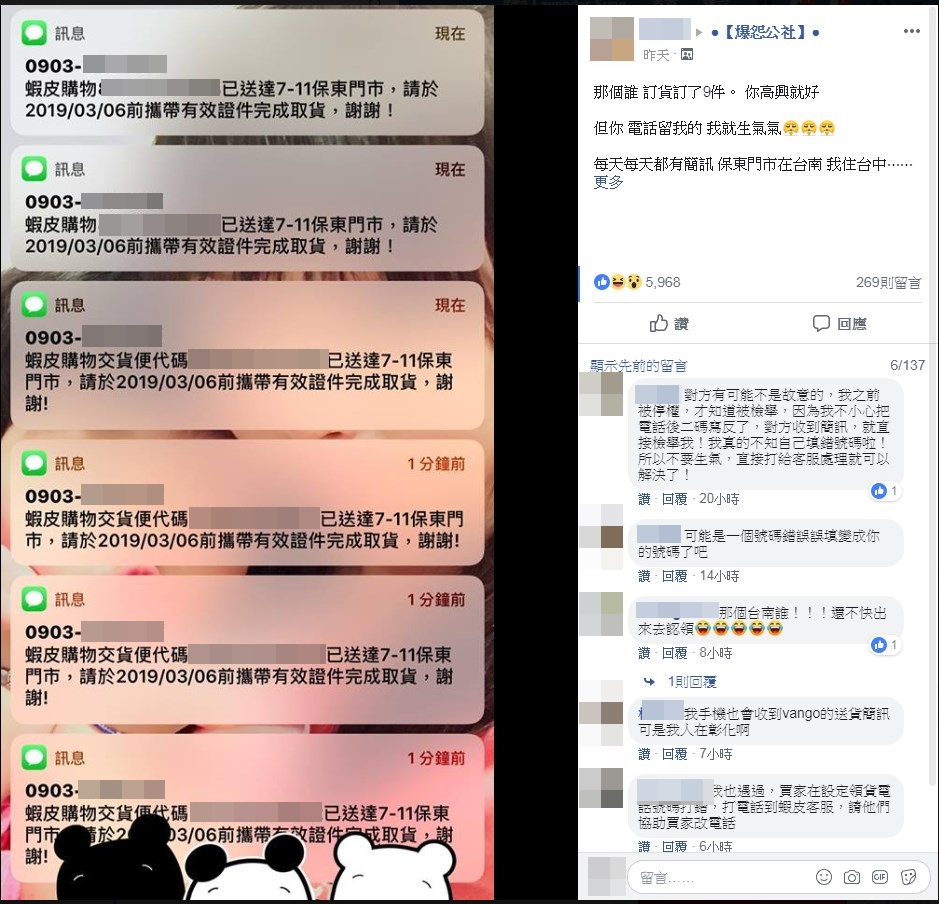Click the comment bubble 回應 icon
The image size is (939, 904).
point(821,323)
